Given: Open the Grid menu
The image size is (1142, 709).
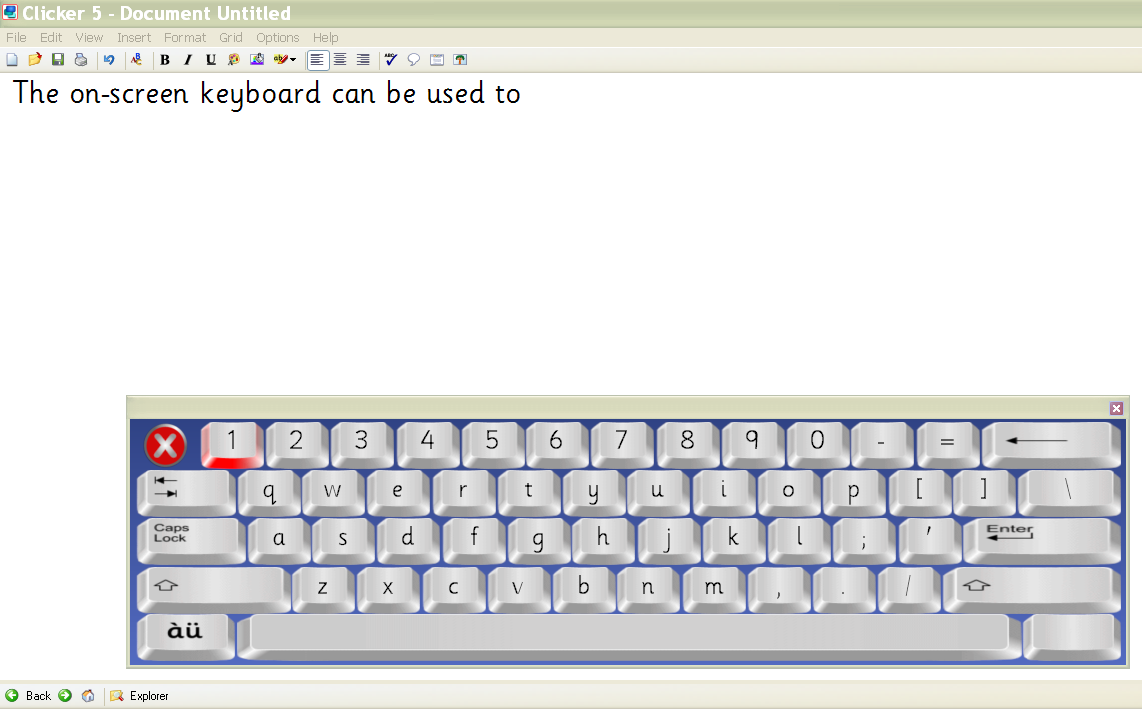Looking at the screenshot, I should point(231,37).
